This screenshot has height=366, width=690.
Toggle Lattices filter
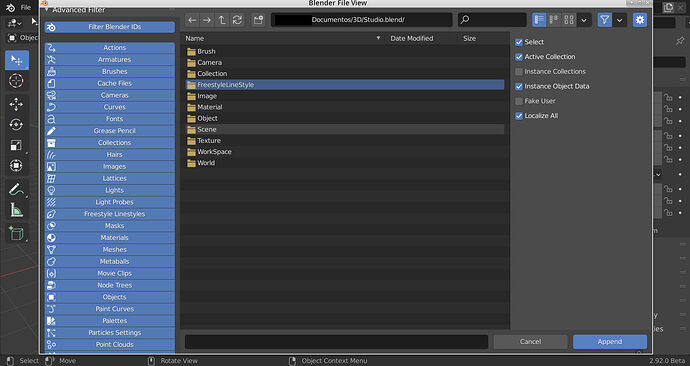[110, 178]
